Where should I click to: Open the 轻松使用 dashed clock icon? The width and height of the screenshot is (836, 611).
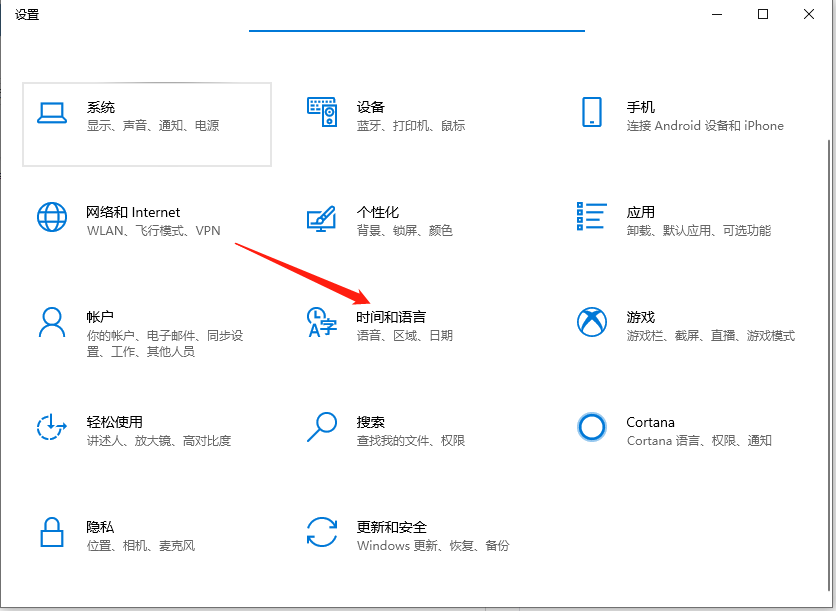(51, 427)
